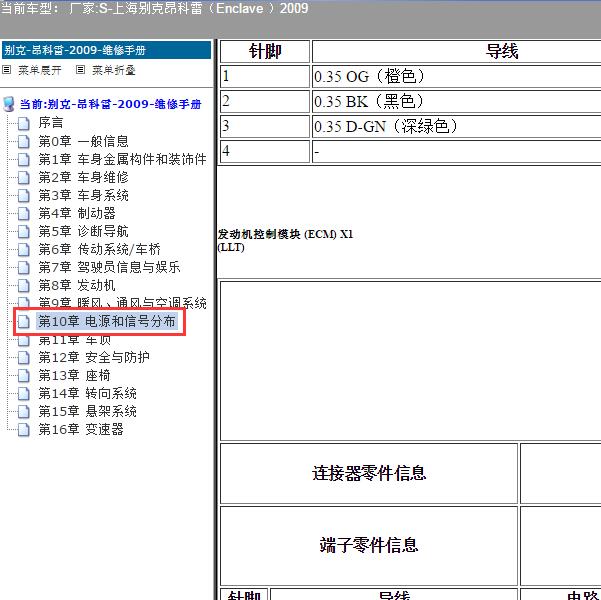Open 第3章 车身系统
Viewport: 601px width, 600px height.
point(83,195)
